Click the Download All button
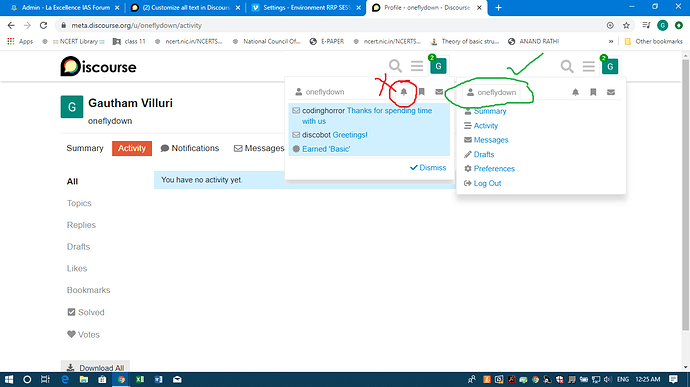 (x=95, y=368)
